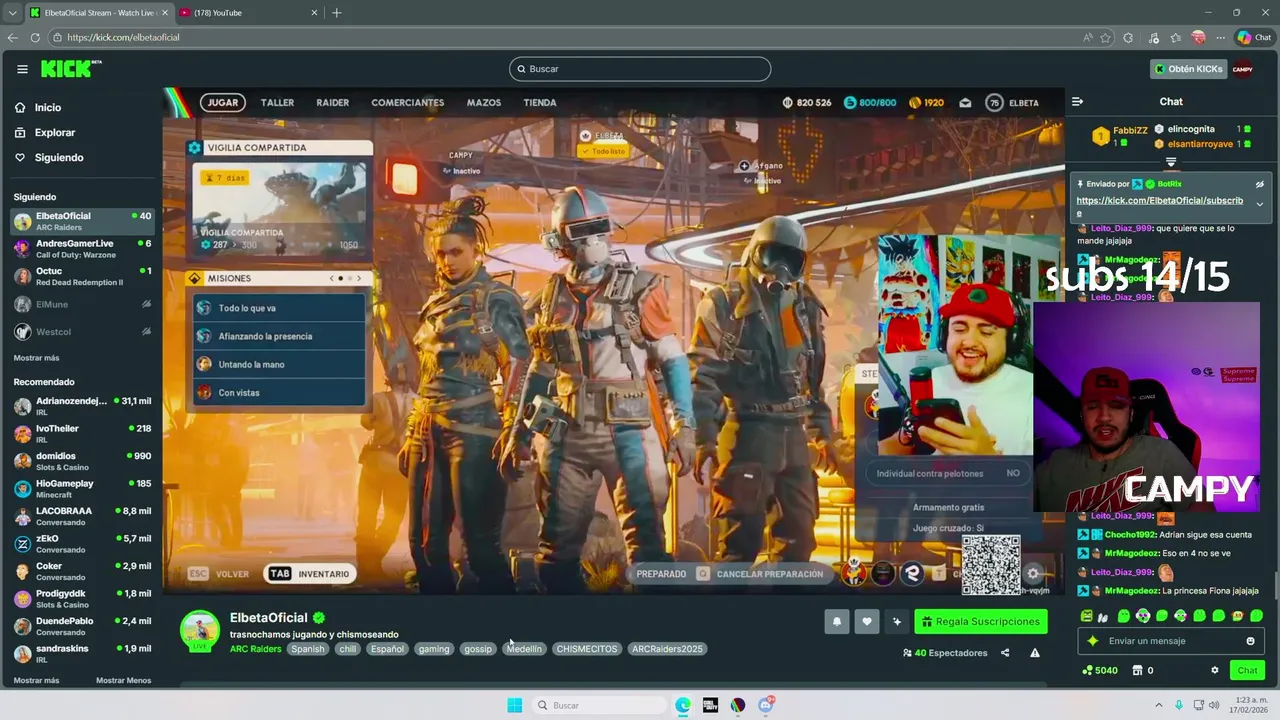Screen dimensions: 1280x720
Task: Report the stream with warning icon
Action: click(x=1035, y=653)
